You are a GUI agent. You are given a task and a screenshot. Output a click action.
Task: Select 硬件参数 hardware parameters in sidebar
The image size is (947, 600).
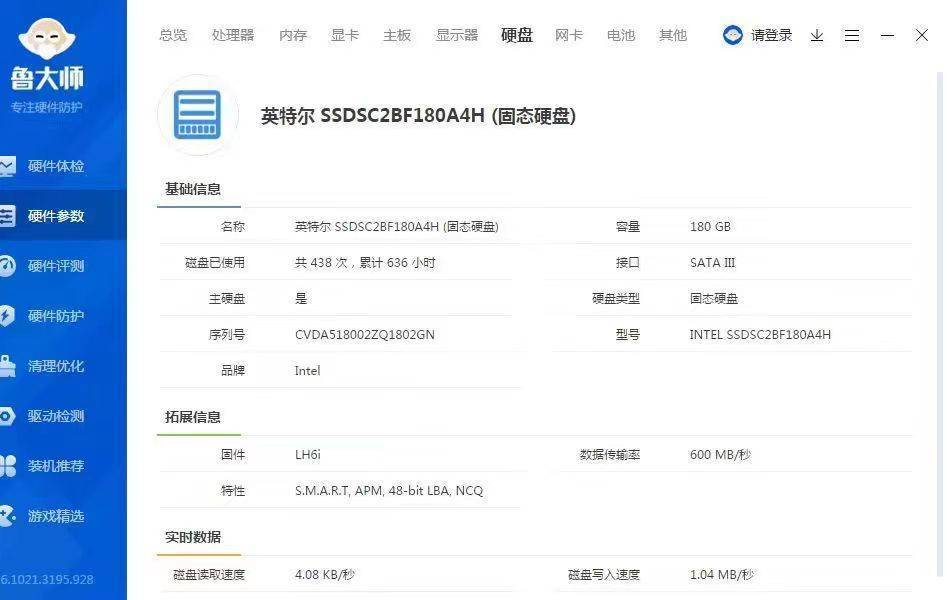(55, 216)
